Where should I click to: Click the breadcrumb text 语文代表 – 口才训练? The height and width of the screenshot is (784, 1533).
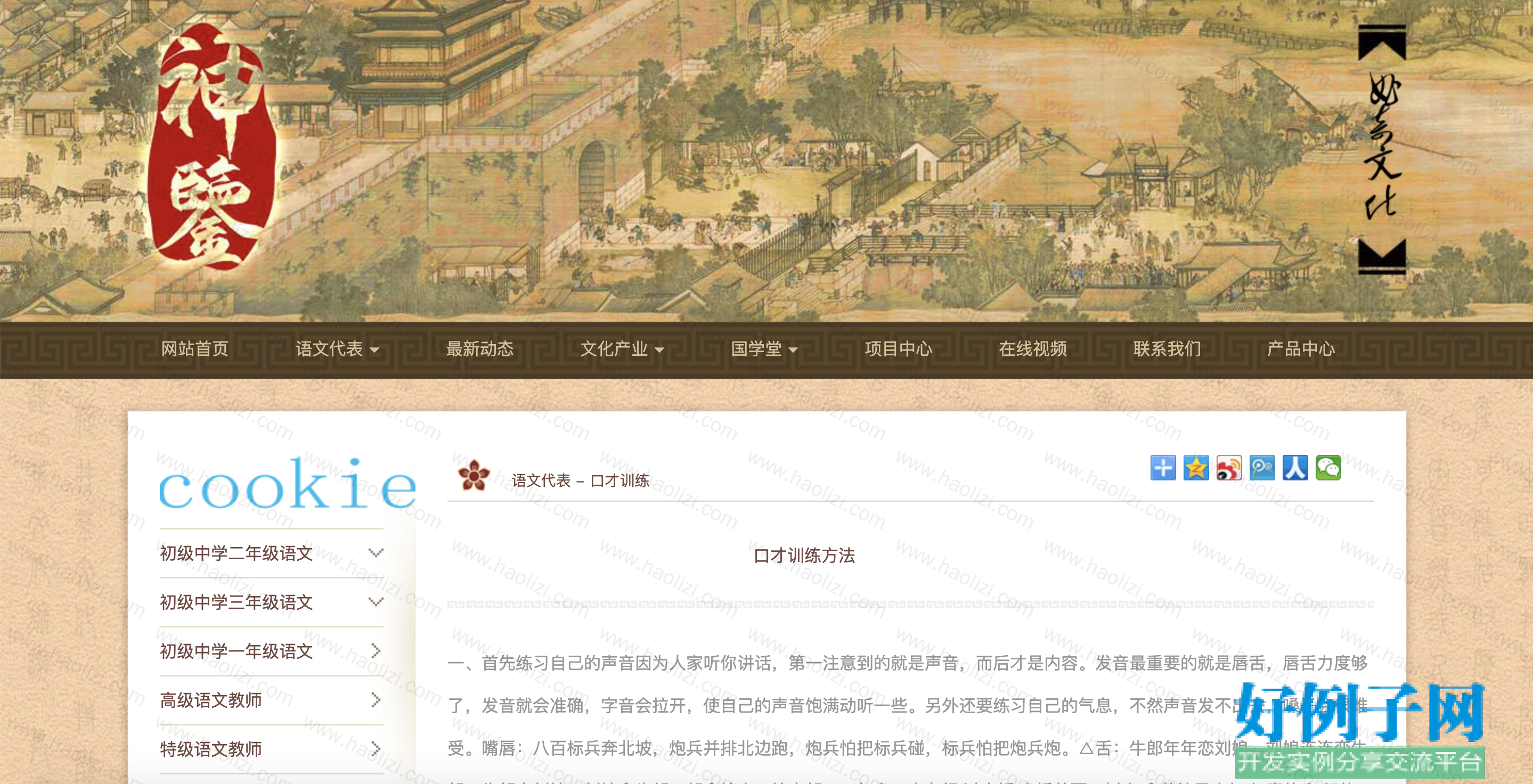(580, 480)
